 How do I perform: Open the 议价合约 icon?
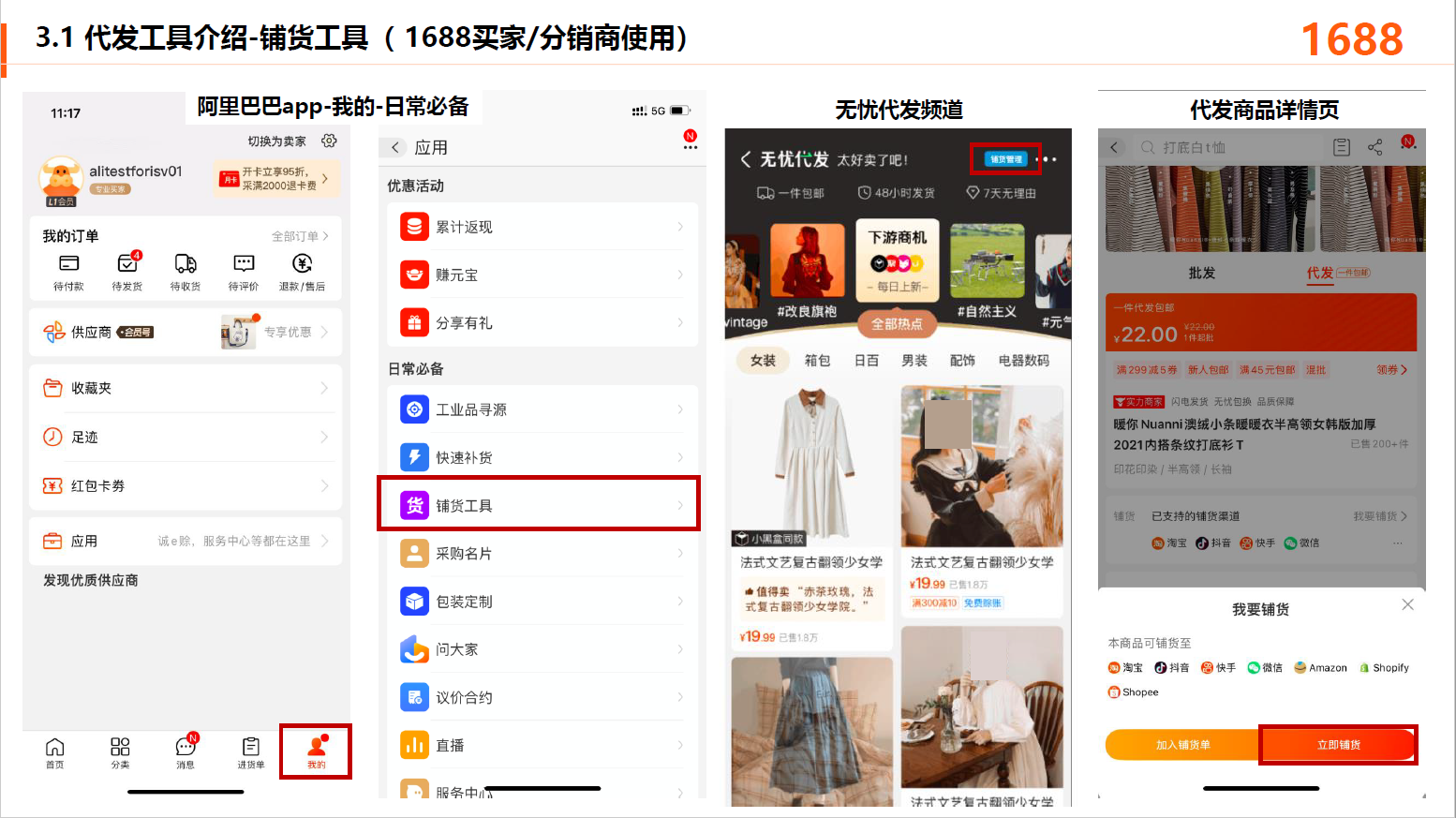tap(414, 696)
